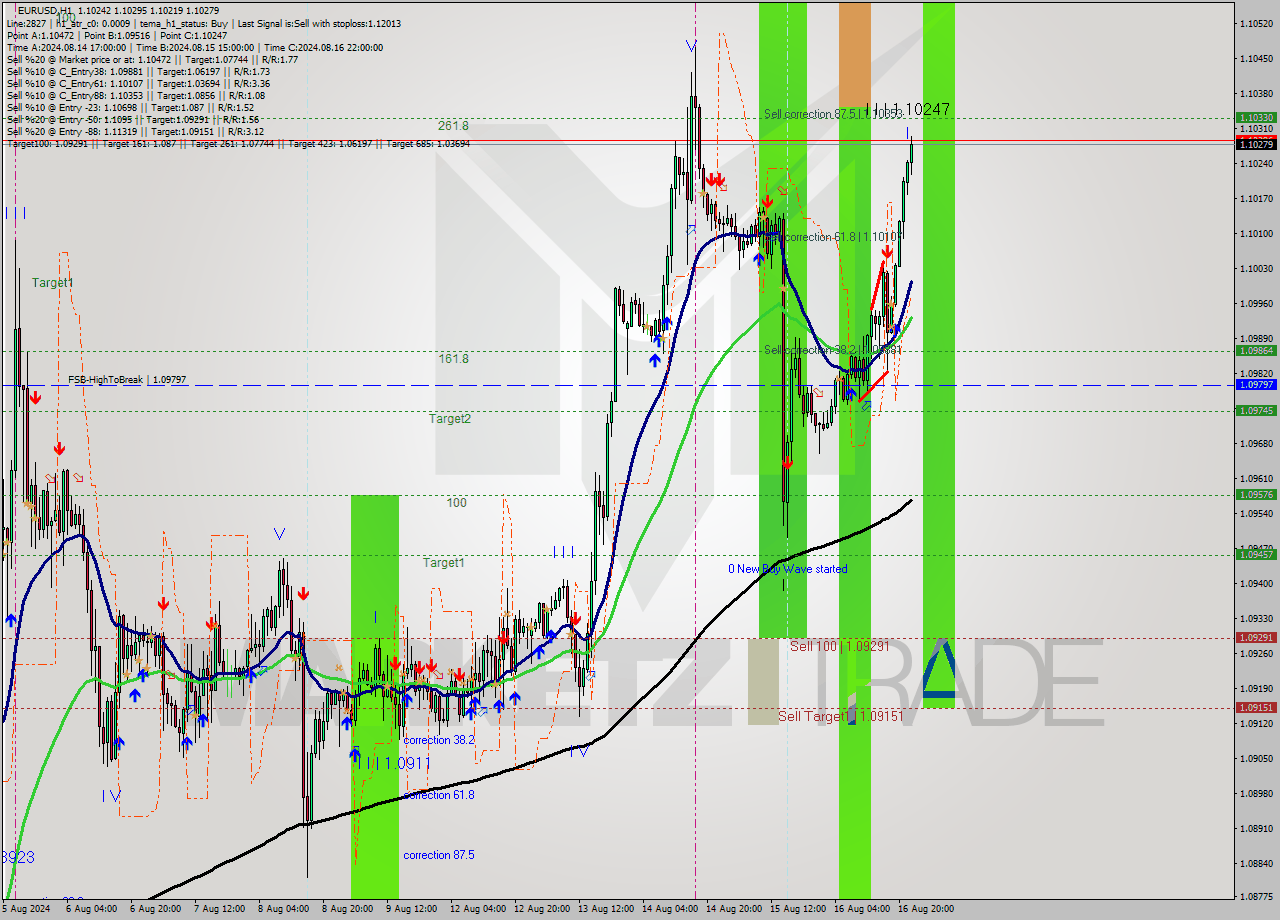Click the 'FSB-HighToBreak | 1.09797' label
Image resolution: width=1280 pixels, height=920 pixels.
[127, 380]
